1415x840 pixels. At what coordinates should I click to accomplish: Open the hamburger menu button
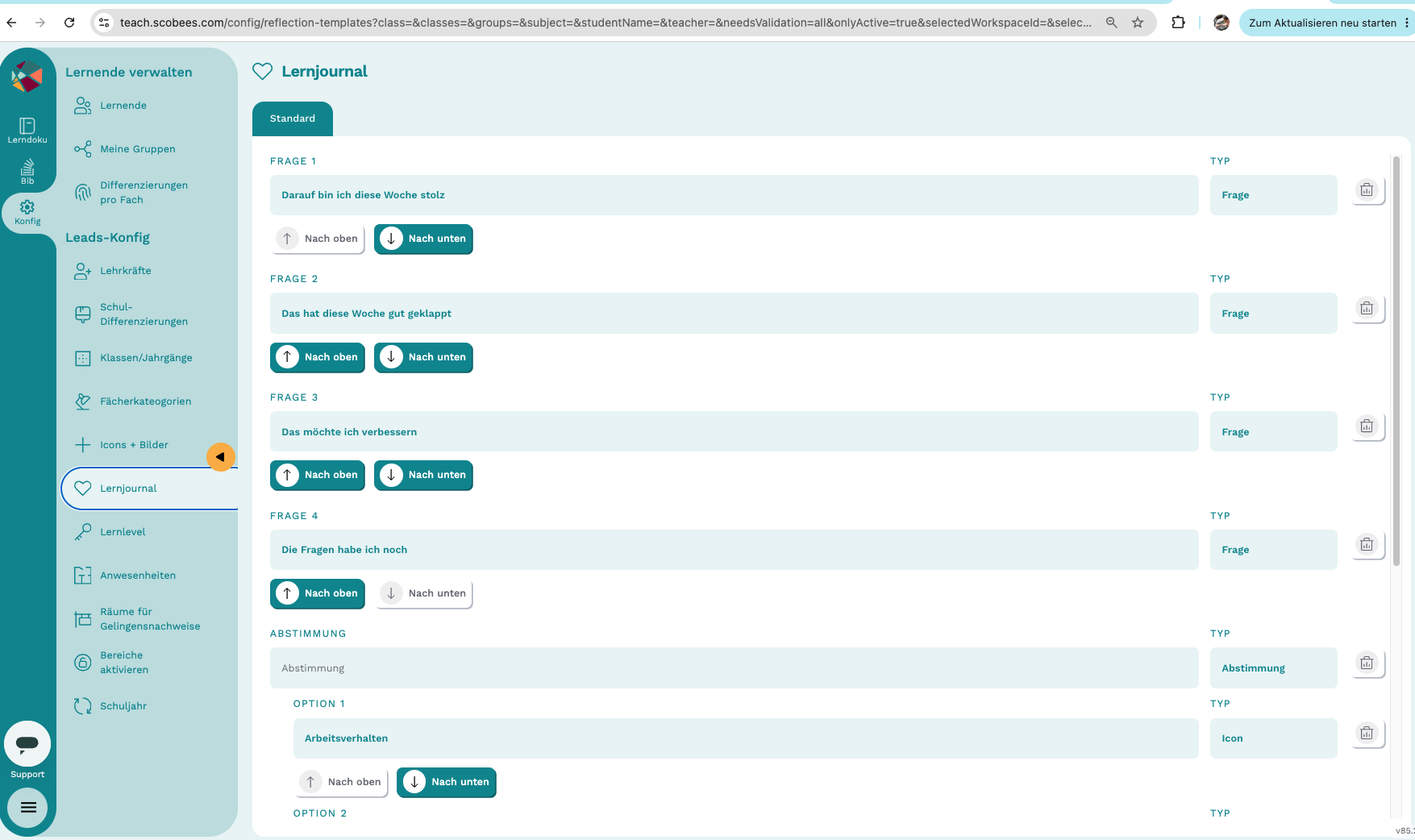click(x=27, y=807)
